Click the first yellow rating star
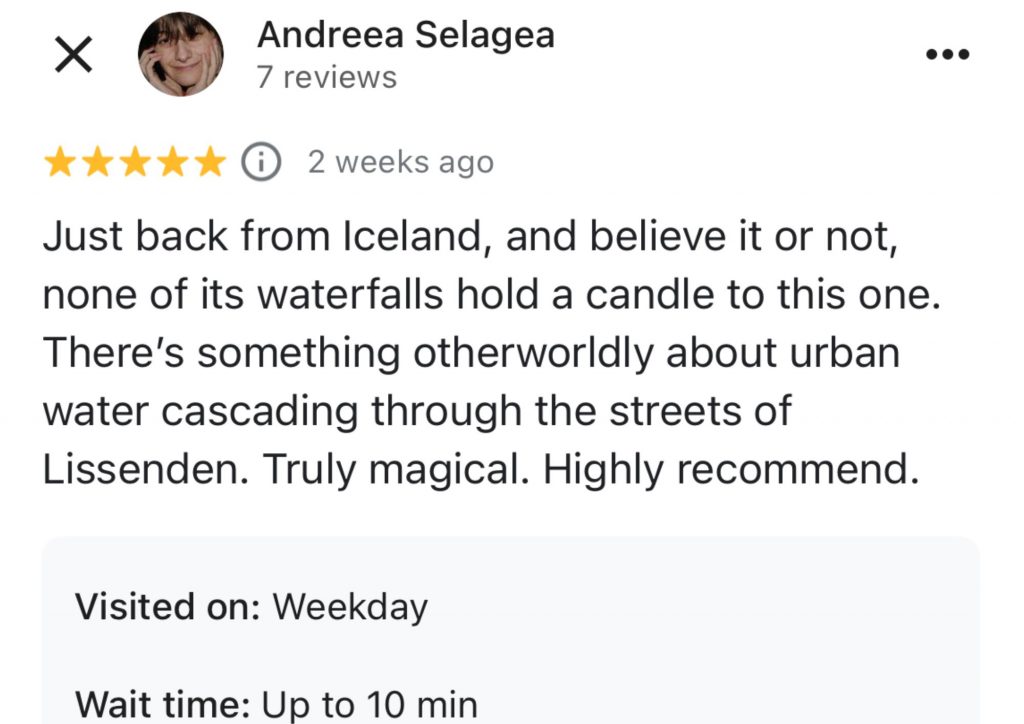Viewport: 1024px width, 724px height. point(61,161)
